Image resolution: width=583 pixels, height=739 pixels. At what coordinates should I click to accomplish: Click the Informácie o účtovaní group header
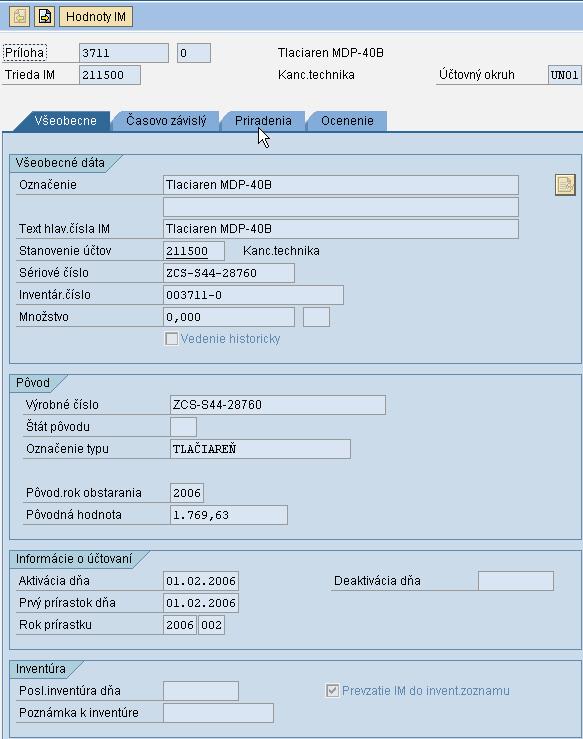74,559
